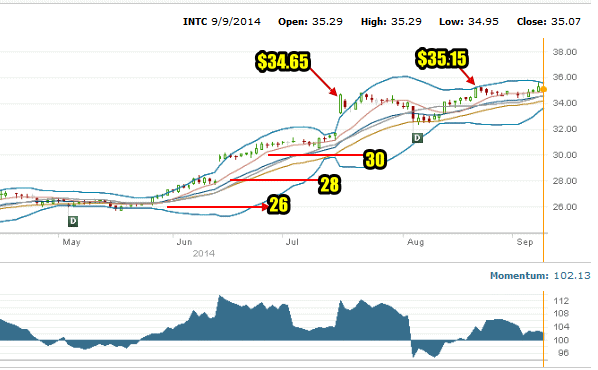Click the 2014 year label under the axis
The image size is (598, 370).
click(x=204, y=254)
